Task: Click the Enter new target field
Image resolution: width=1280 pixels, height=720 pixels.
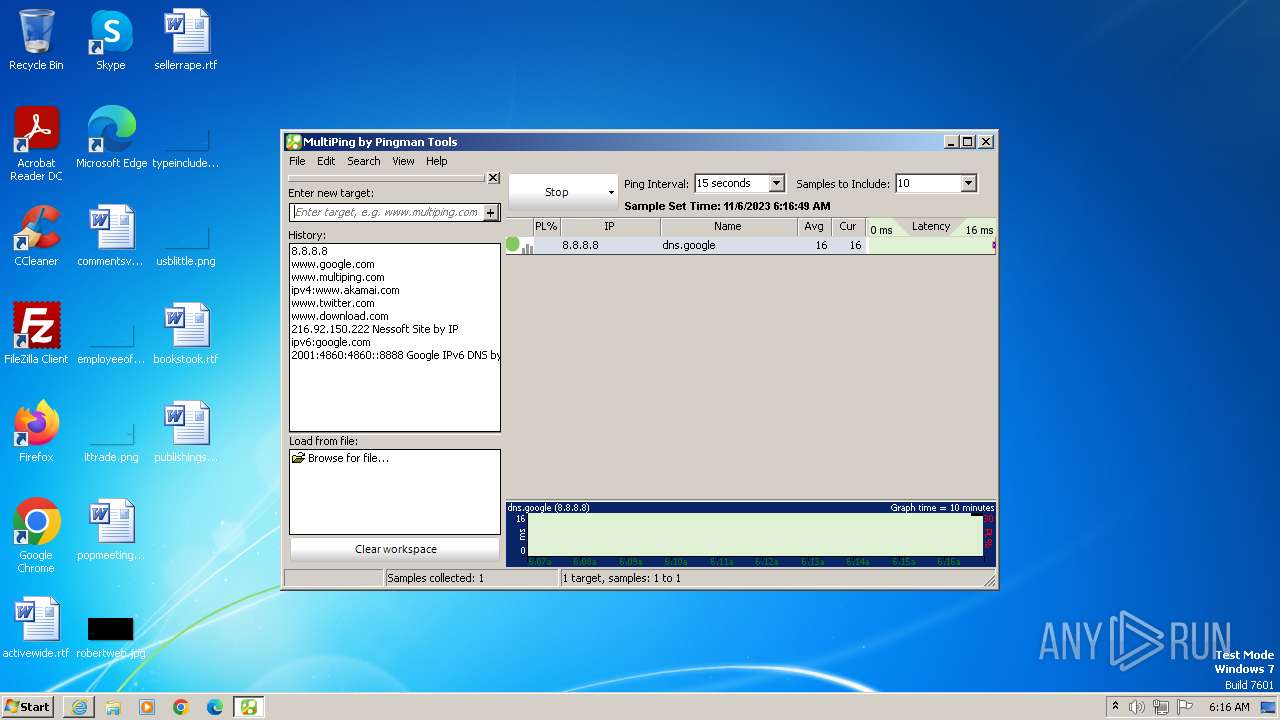Action: [x=386, y=212]
